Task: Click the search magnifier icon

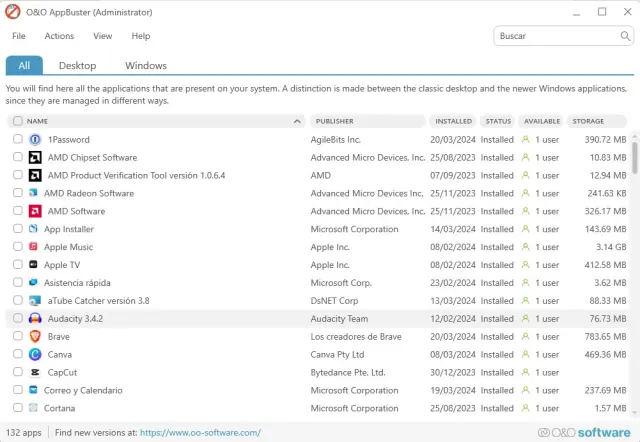Action: 624,36
